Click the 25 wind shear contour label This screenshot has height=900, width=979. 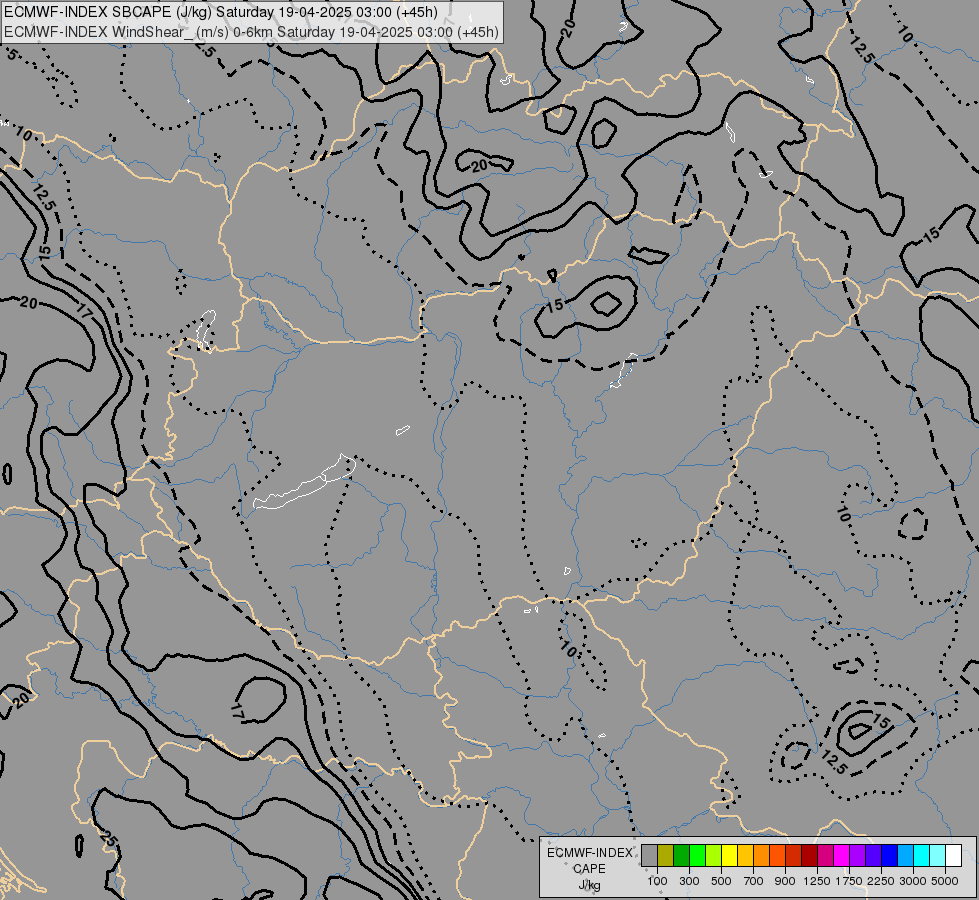pos(107,839)
